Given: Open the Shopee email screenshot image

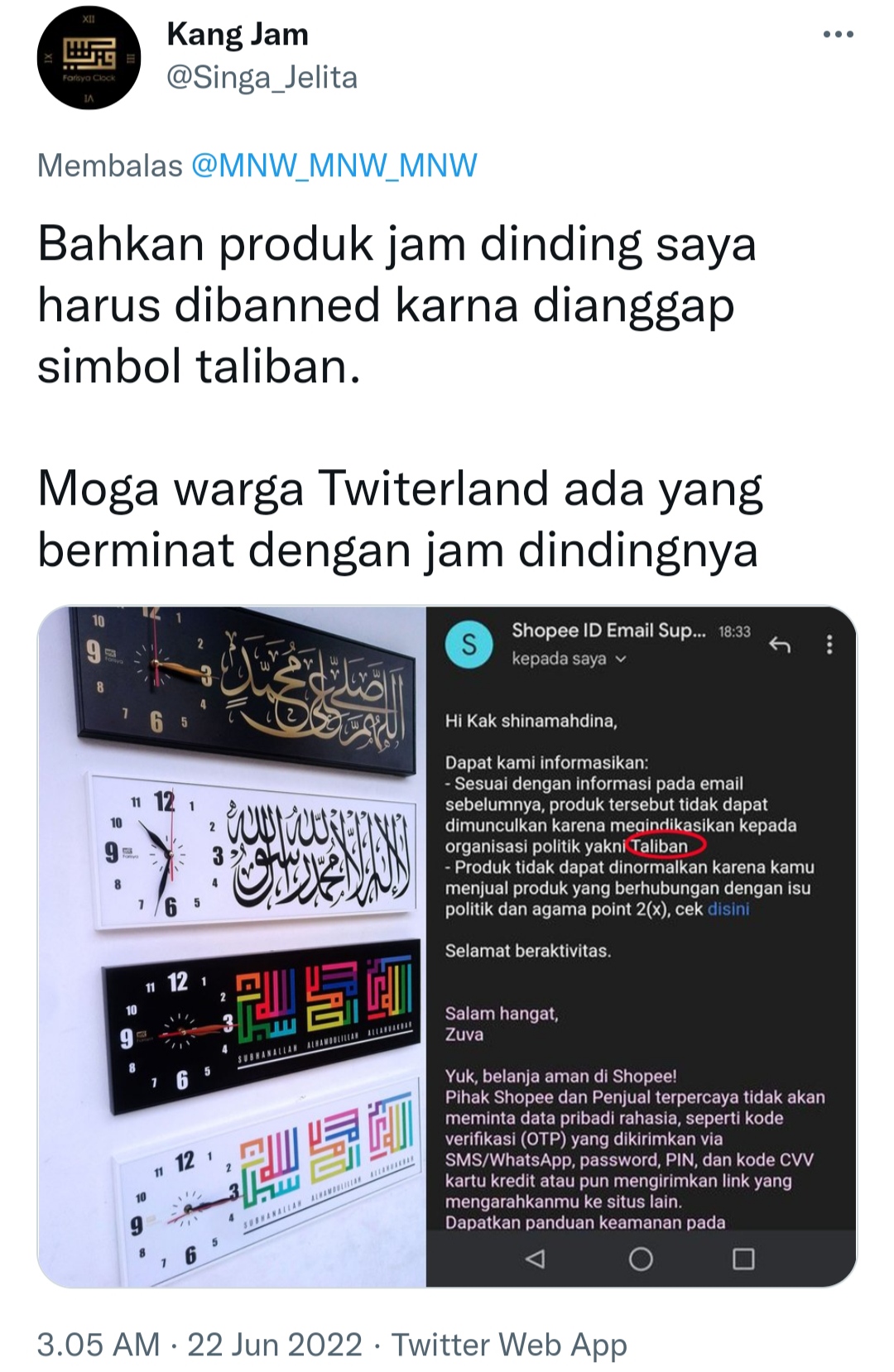Looking at the screenshot, I should tap(642, 947).
